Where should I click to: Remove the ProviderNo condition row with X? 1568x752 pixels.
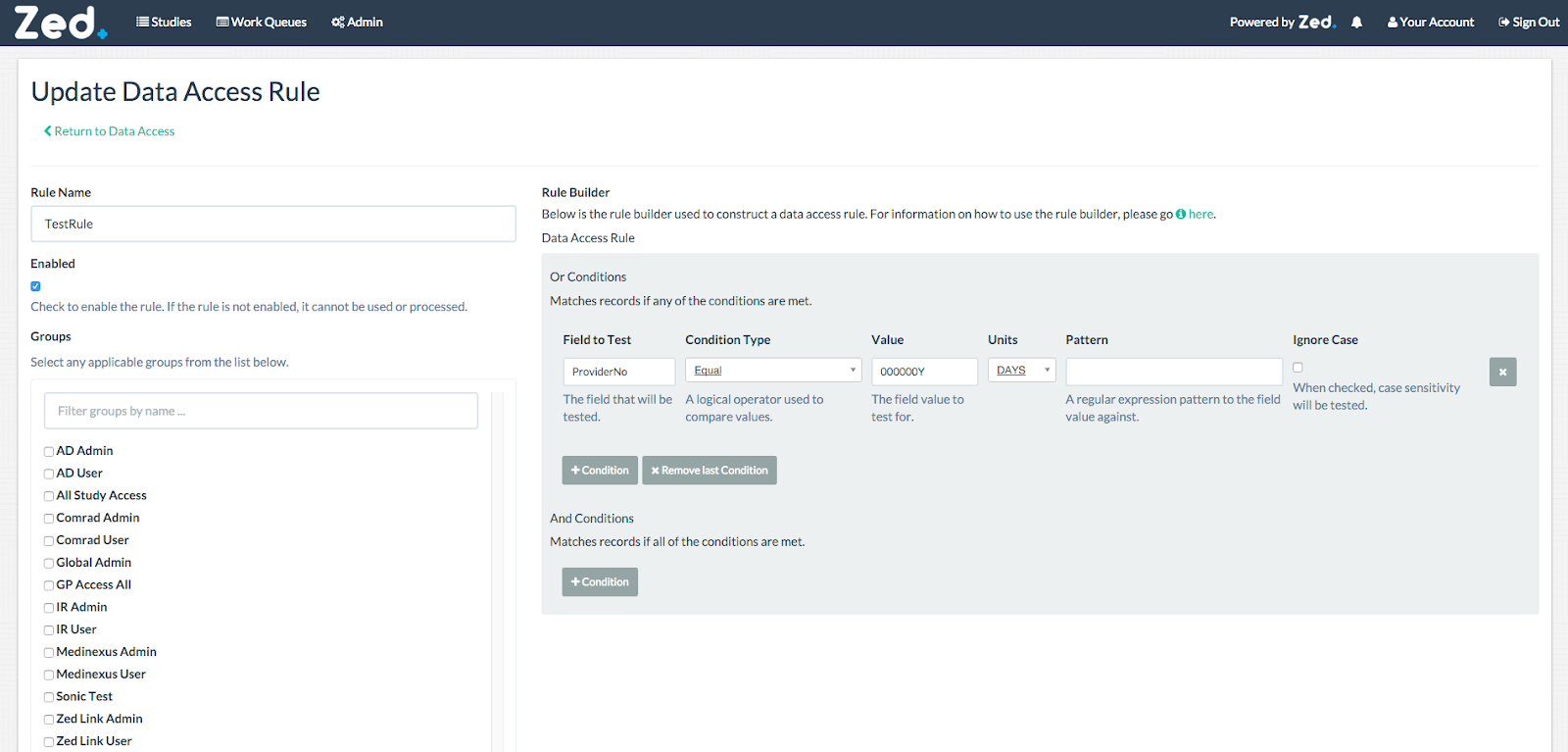point(1502,372)
